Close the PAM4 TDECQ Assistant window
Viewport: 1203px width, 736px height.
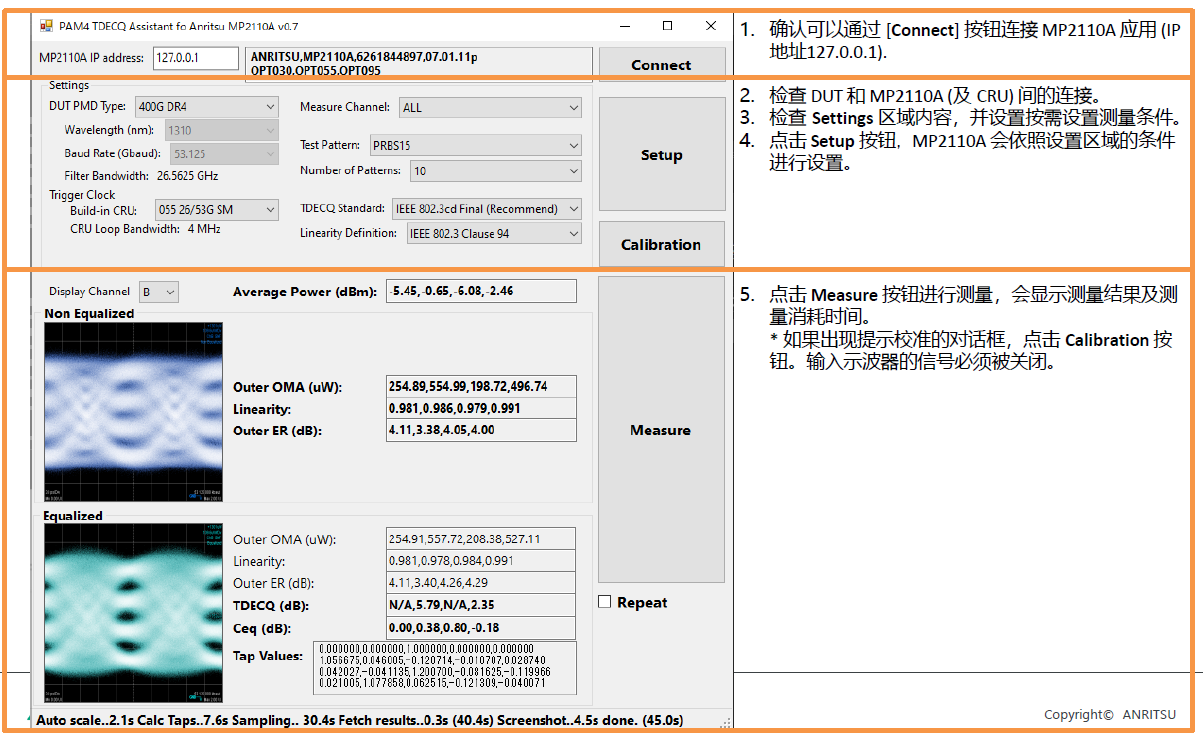(x=710, y=26)
